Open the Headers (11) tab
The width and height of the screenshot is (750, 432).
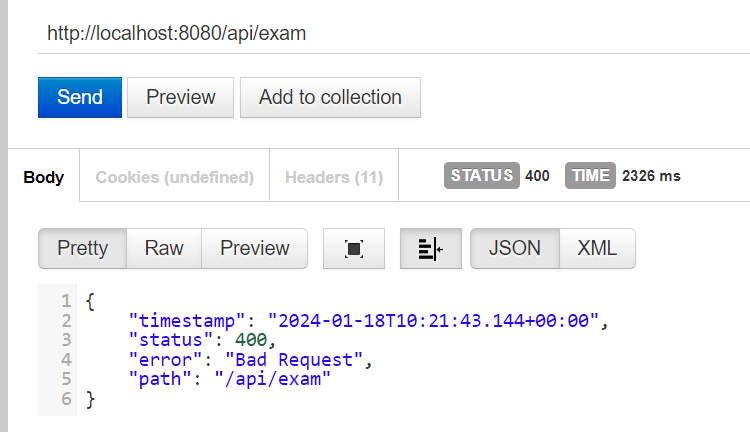click(334, 177)
